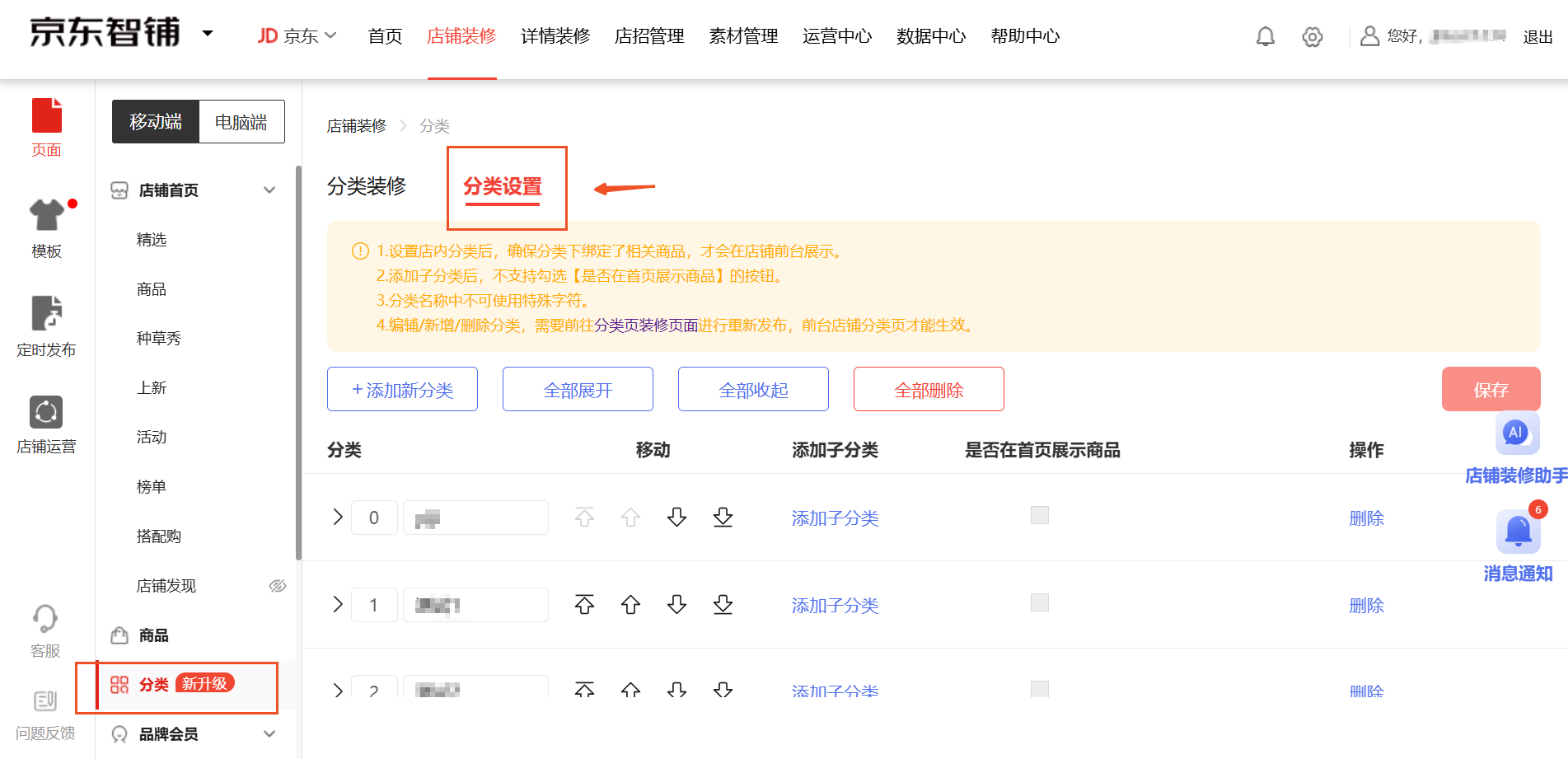Move category row 1 to the top
Image resolution: width=1568 pixels, height=759 pixels.
click(584, 605)
